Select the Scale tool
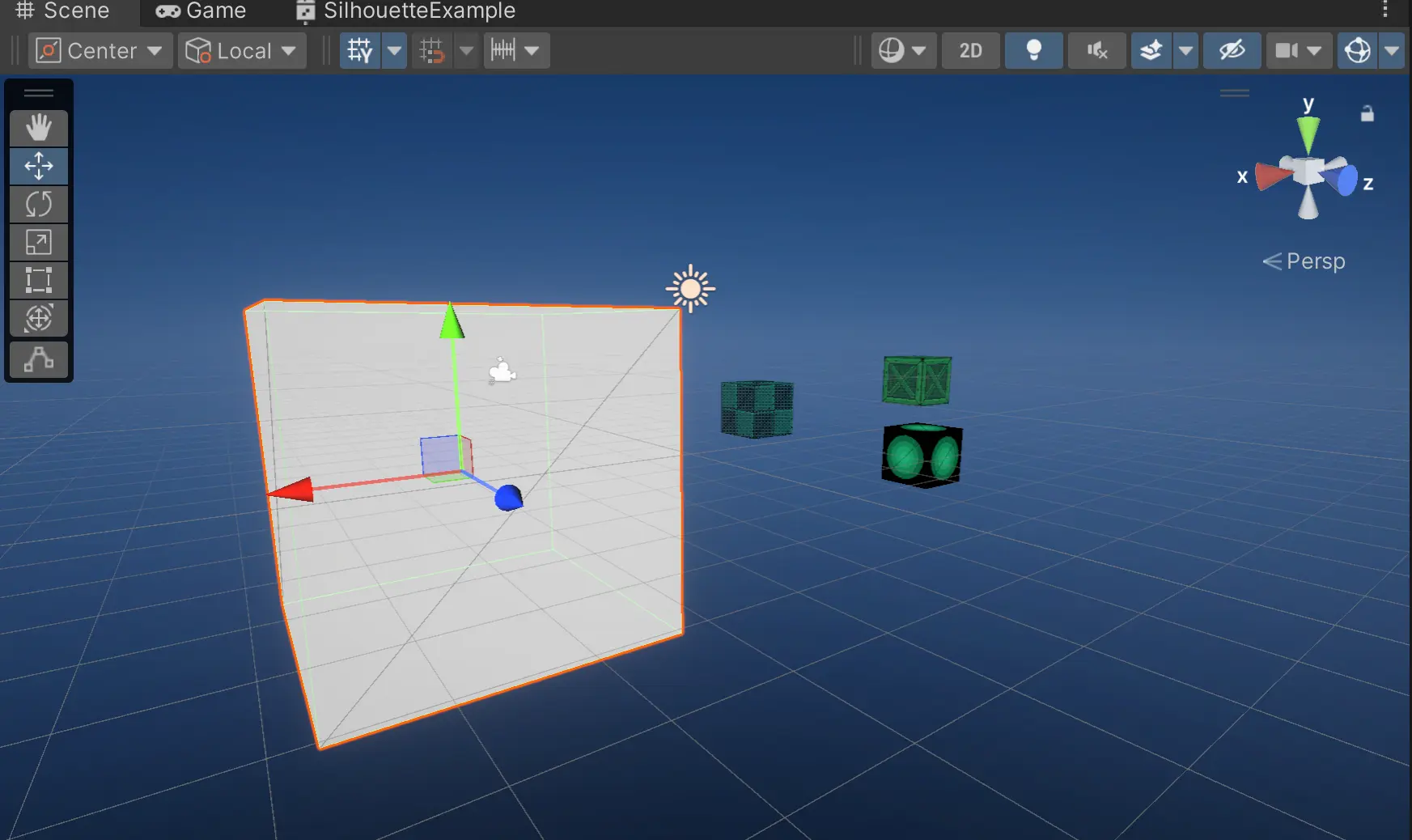 [x=39, y=242]
